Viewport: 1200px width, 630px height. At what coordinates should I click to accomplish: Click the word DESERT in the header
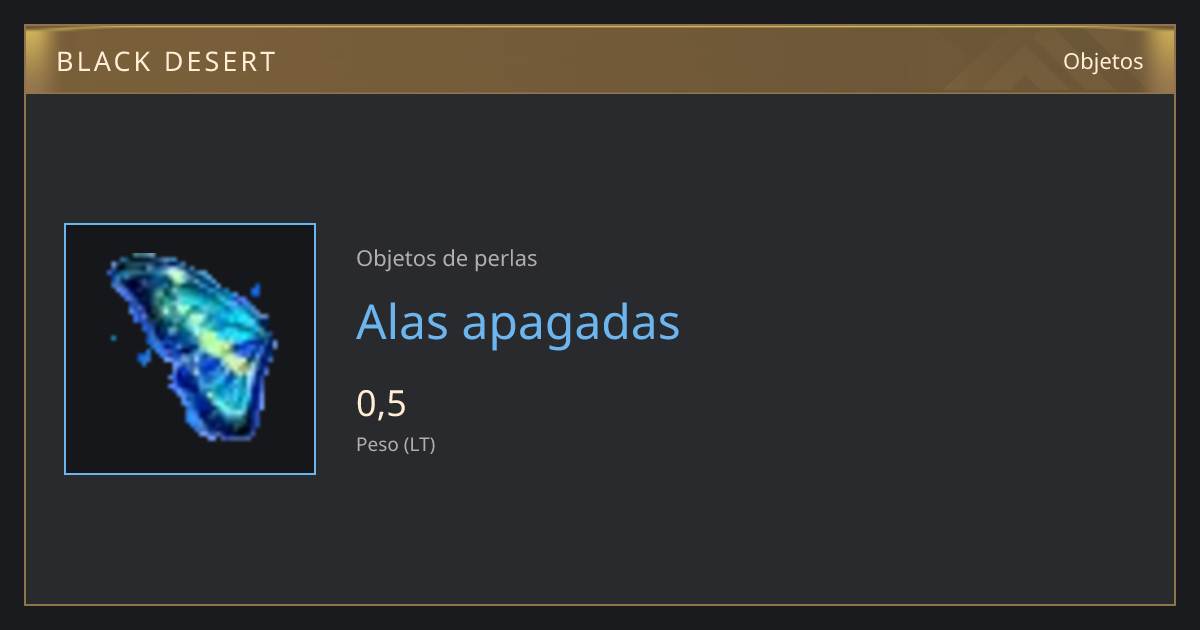pos(220,62)
